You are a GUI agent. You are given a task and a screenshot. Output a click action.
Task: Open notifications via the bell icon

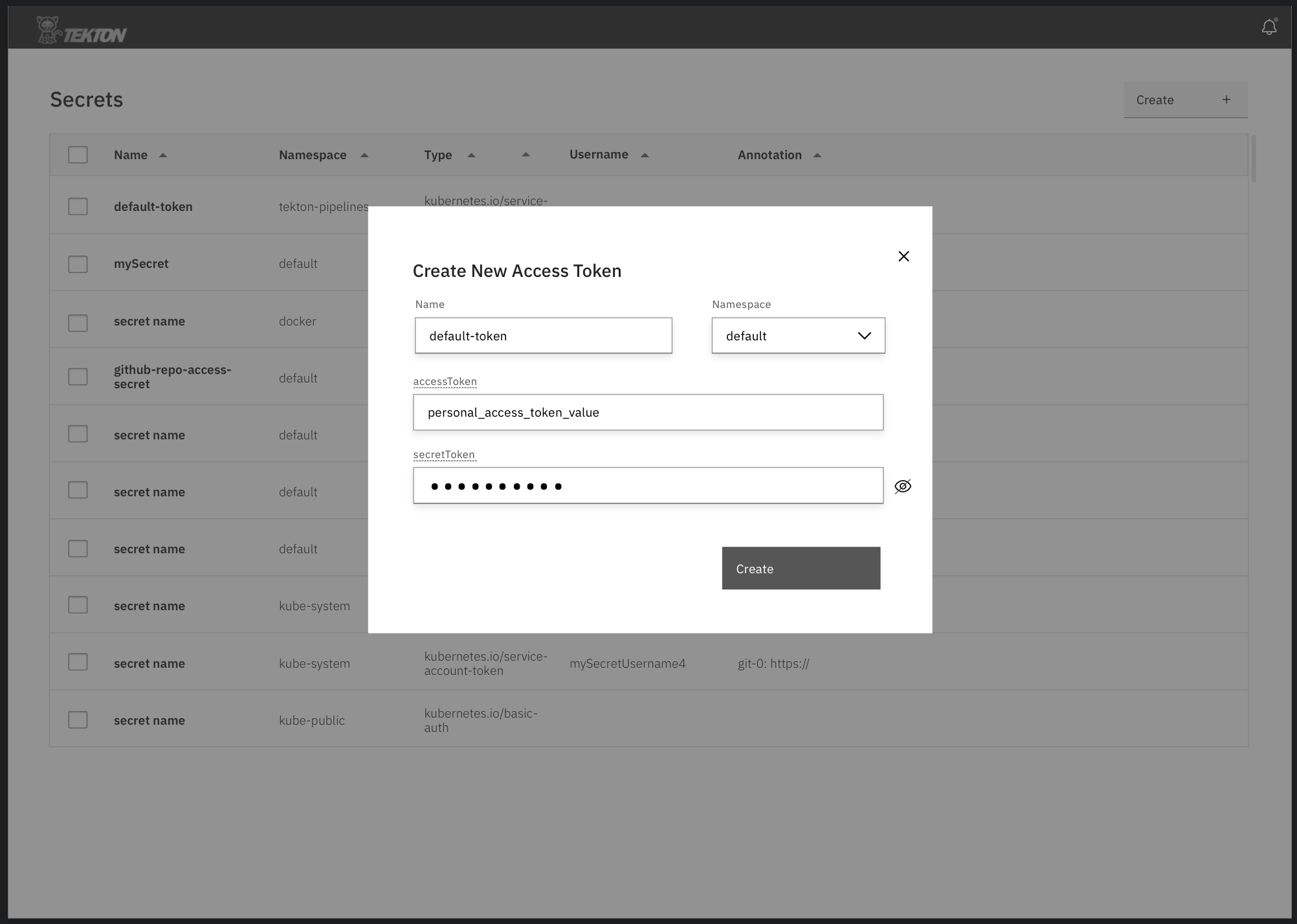[1269, 27]
